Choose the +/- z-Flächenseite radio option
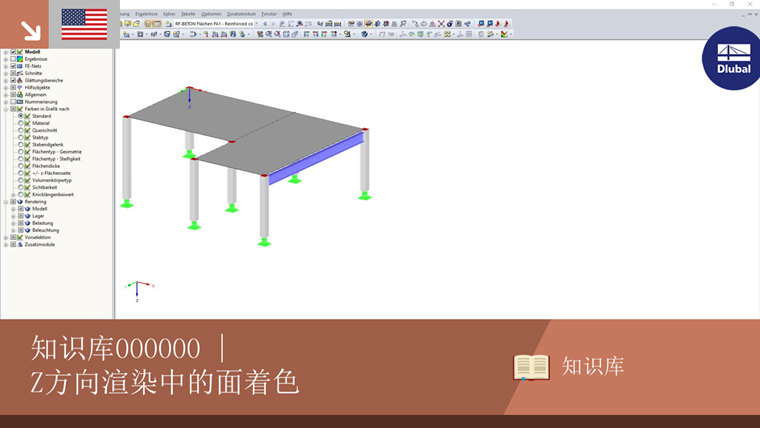 (20, 173)
